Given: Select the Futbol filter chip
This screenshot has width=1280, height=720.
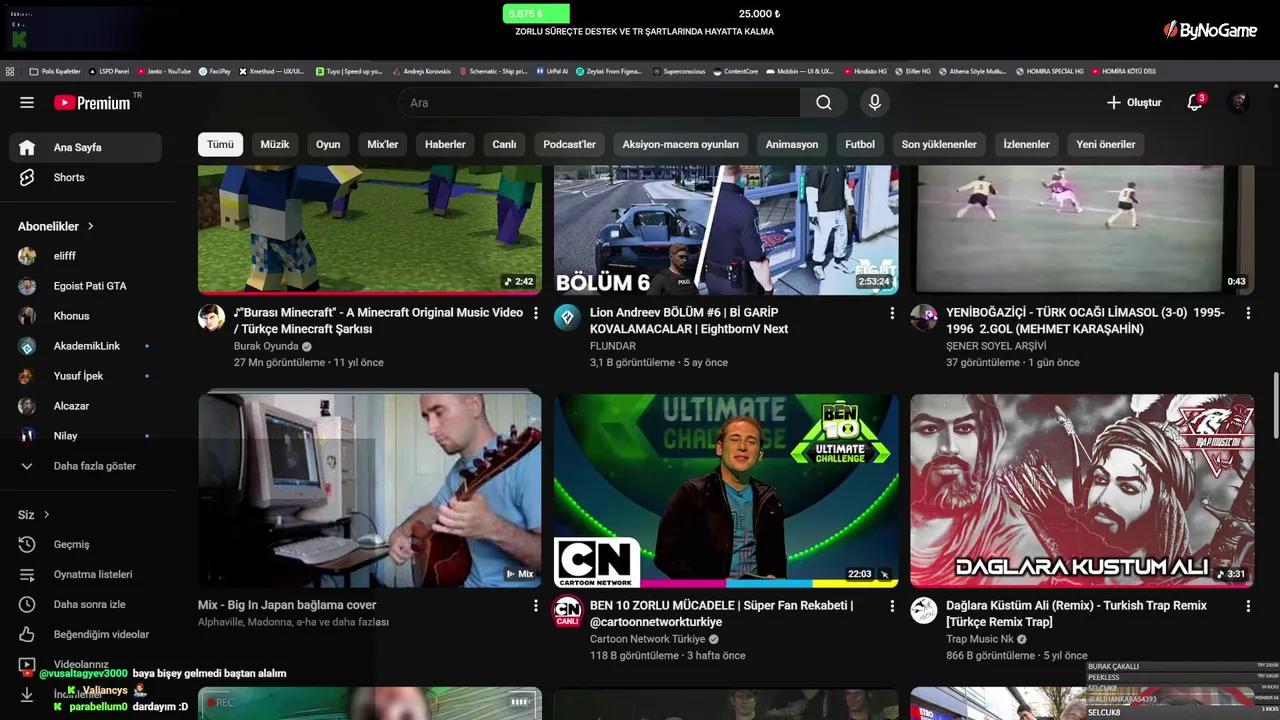Looking at the screenshot, I should (x=860, y=144).
